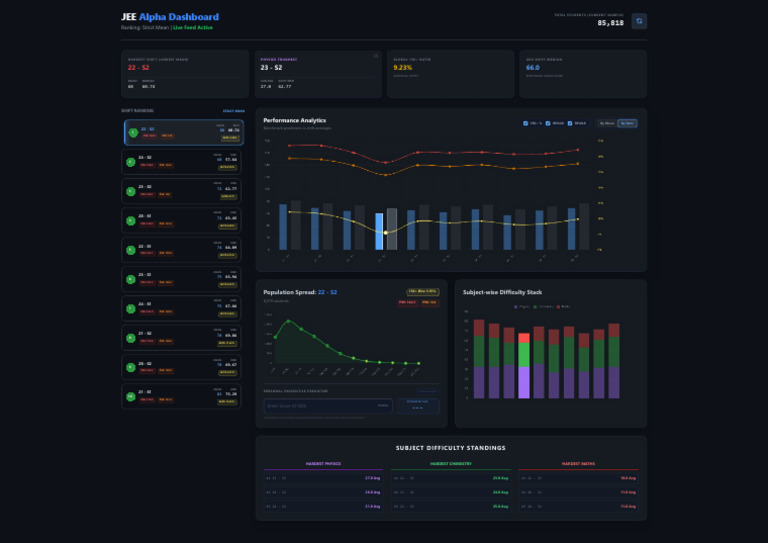768x543 pixels.
Task: Click the Live Feed Active status text
Action: (193, 27)
